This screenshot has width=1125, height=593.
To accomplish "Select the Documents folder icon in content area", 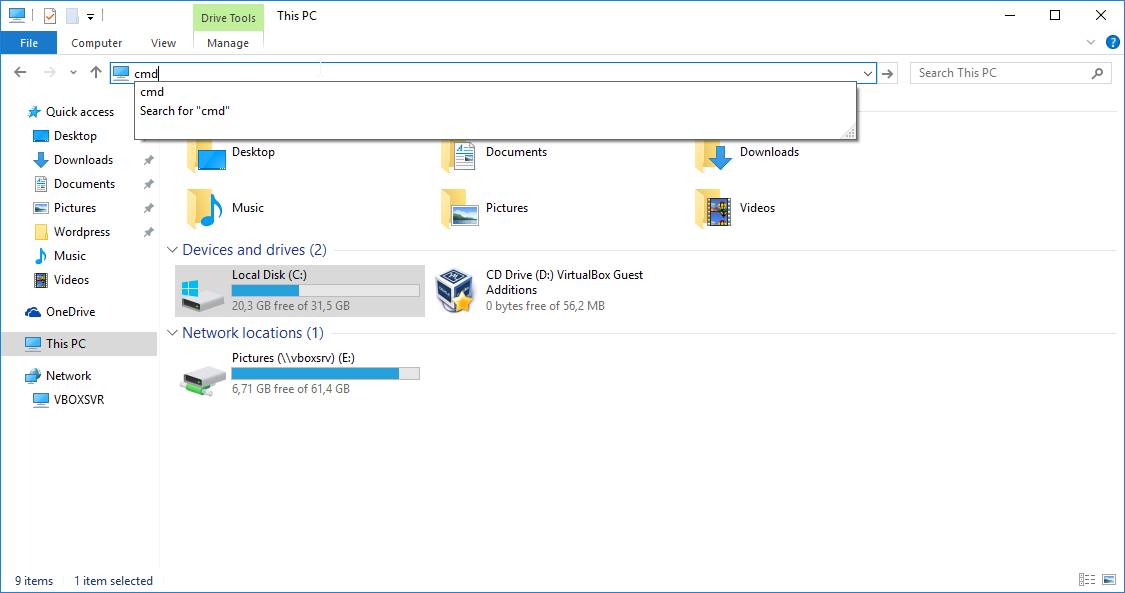I will tap(459, 155).
